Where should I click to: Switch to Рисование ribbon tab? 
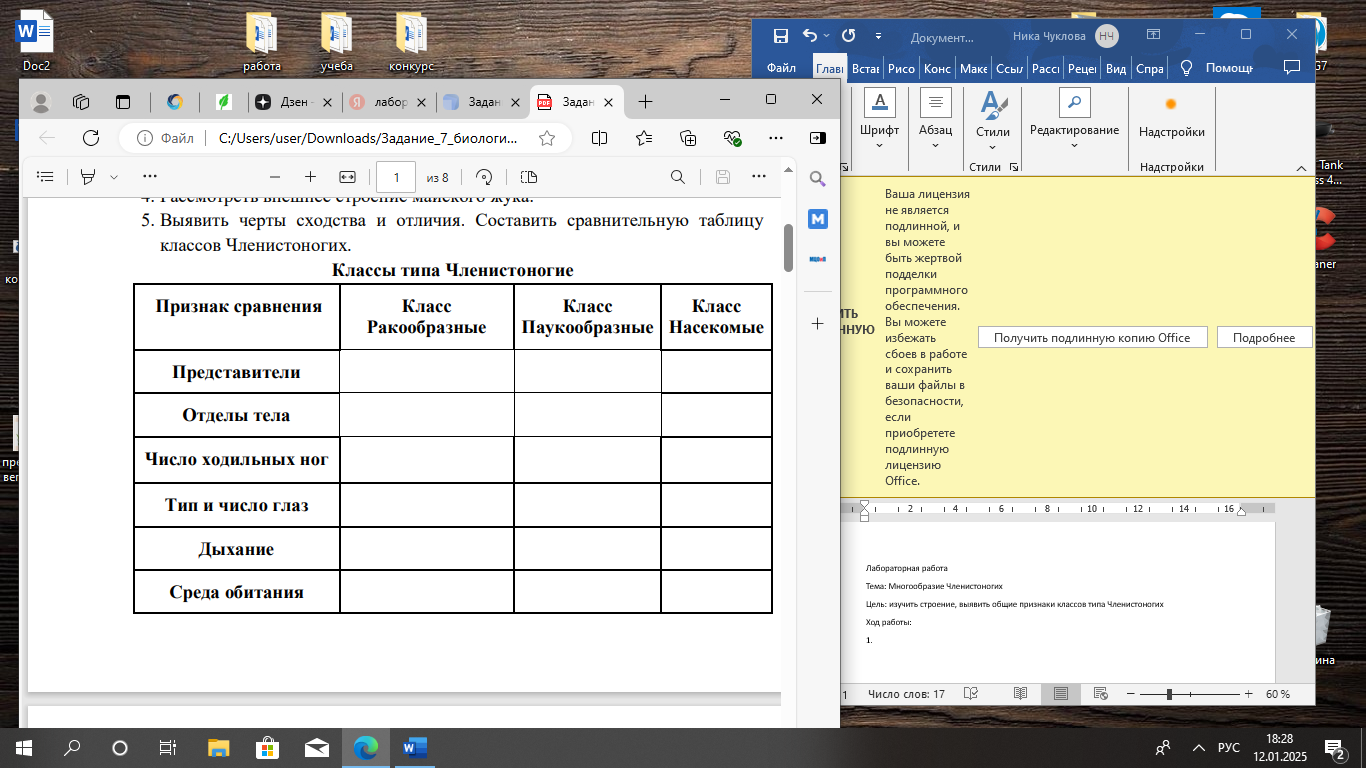pyautogui.click(x=901, y=68)
